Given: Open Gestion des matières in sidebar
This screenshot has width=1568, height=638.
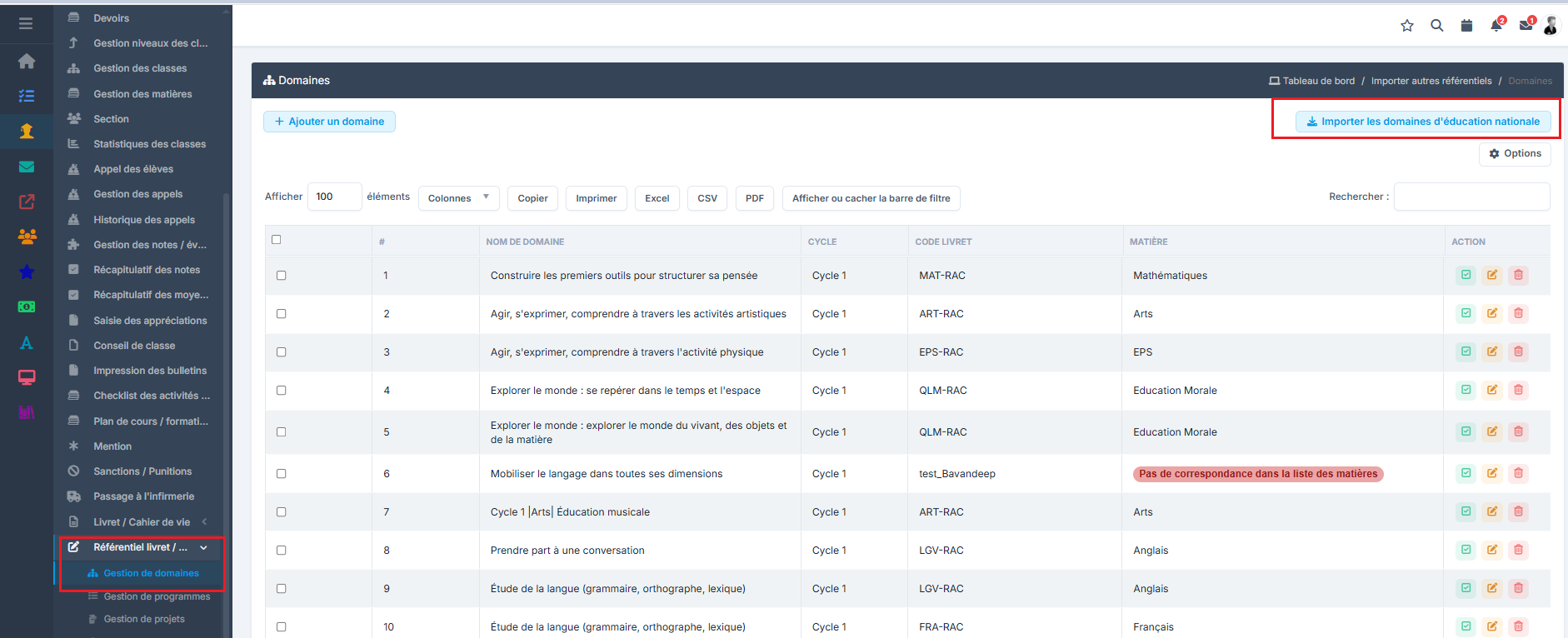Looking at the screenshot, I should (x=142, y=94).
